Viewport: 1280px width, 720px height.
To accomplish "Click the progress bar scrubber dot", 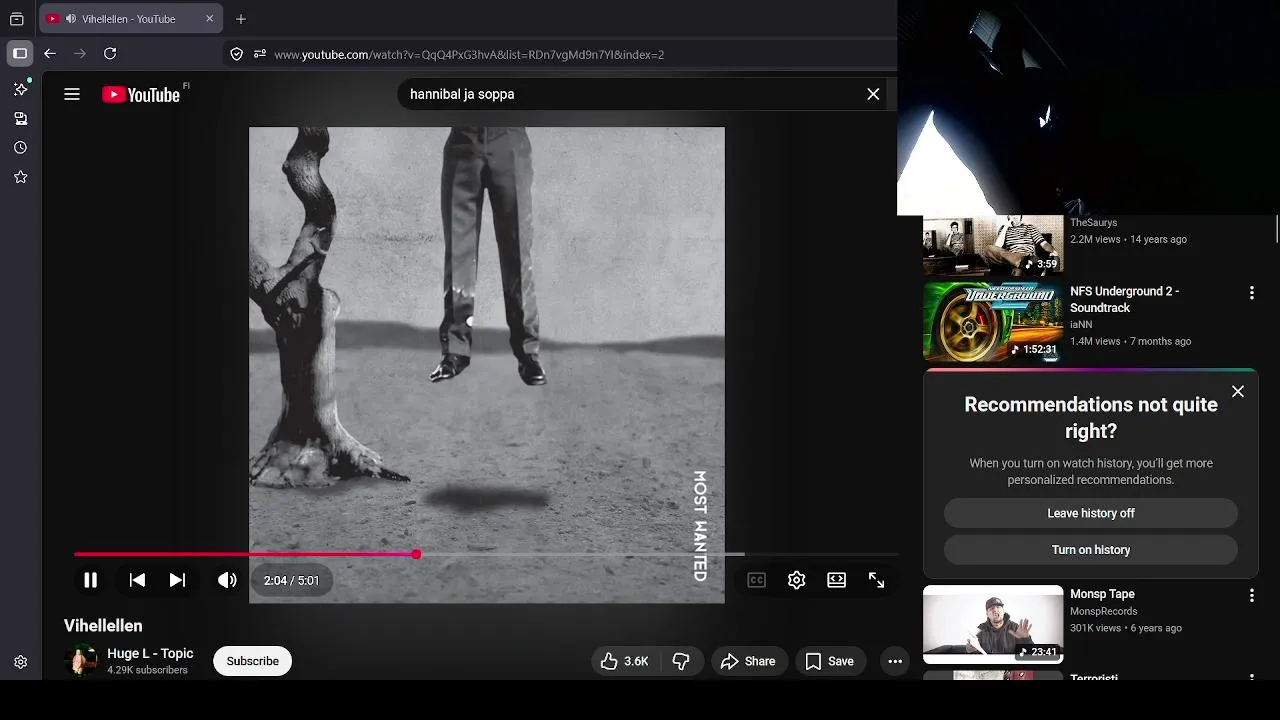I will [416, 554].
